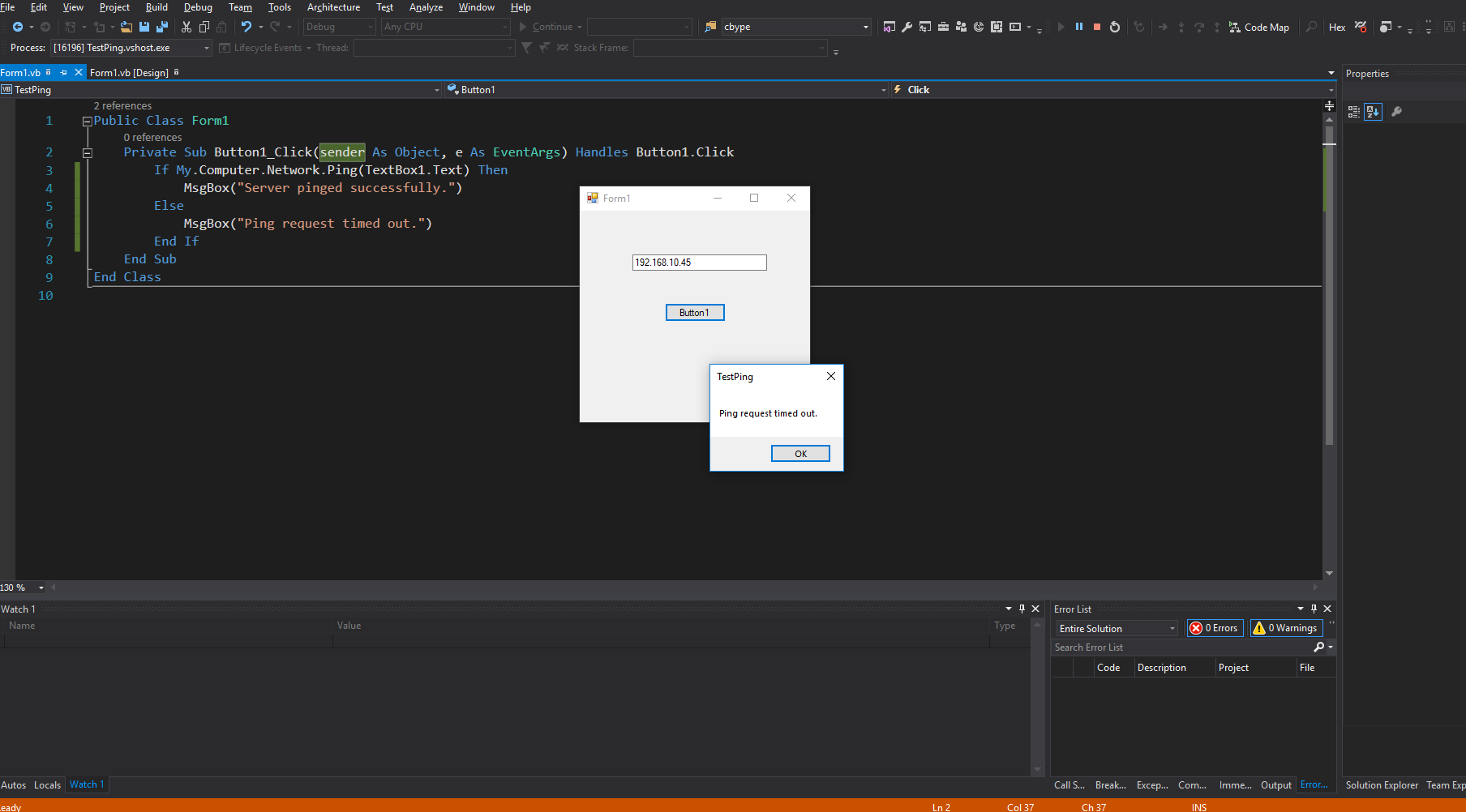Stop debugging with red square icon
Viewport: 1466px width, 812px height.
pos(1097,27)
